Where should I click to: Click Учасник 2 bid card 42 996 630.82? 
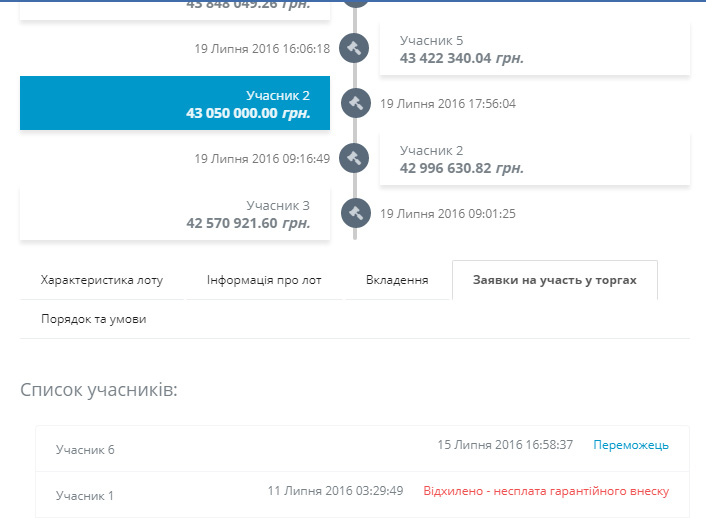coord(534,159)
